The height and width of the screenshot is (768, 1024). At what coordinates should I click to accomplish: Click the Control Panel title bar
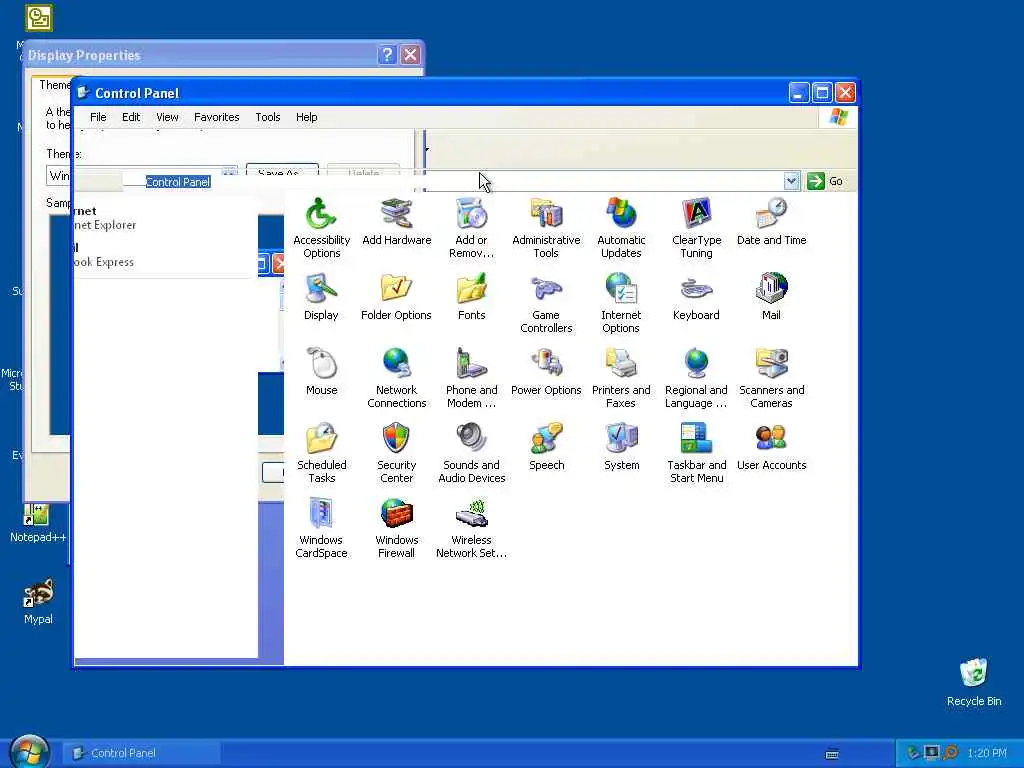pos(431,93)
